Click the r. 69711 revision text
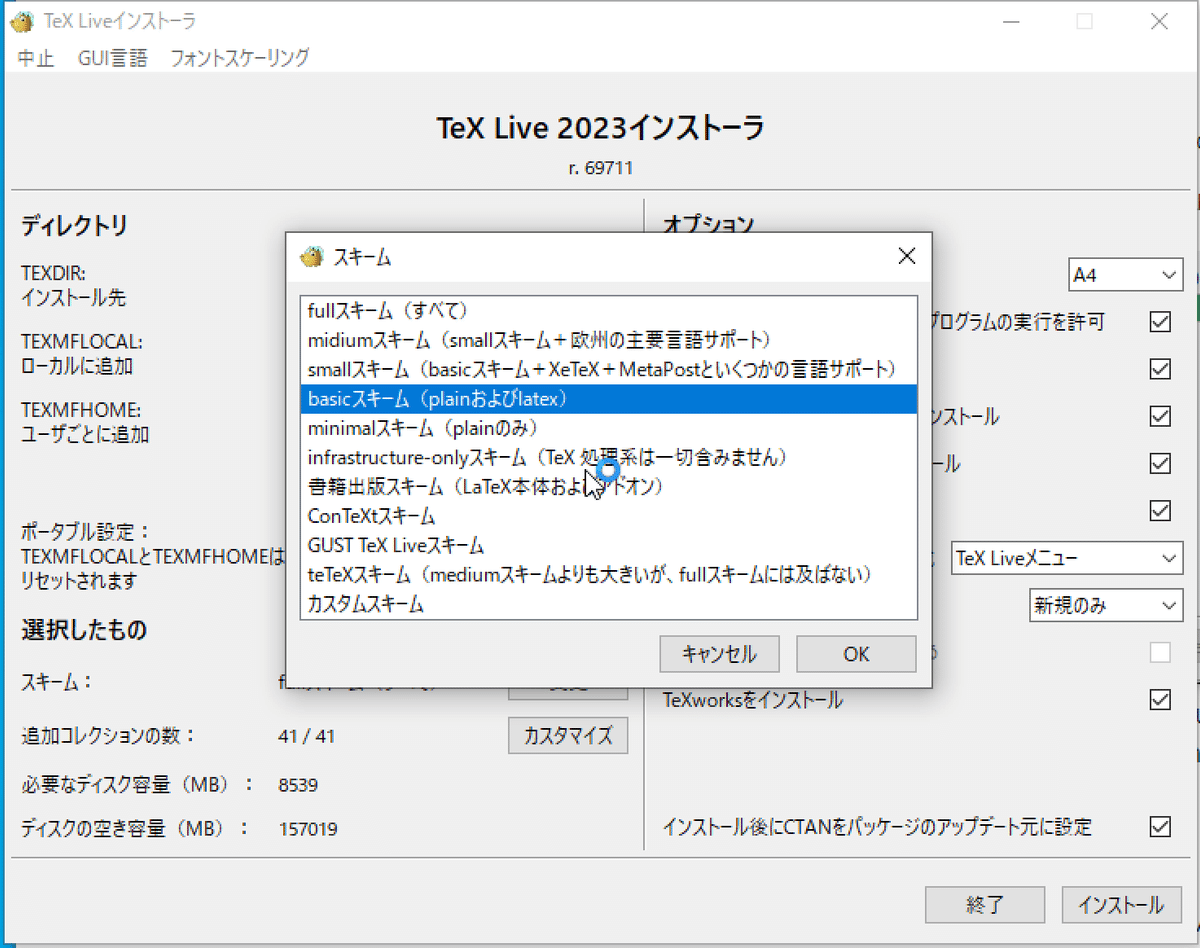This screenshot has width=1200, height=948. 600,168
